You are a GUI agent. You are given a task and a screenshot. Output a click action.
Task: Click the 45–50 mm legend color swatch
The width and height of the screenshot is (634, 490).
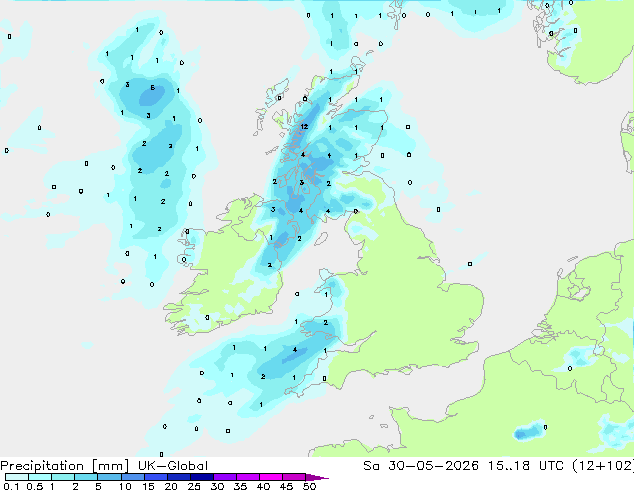point(294,477)
